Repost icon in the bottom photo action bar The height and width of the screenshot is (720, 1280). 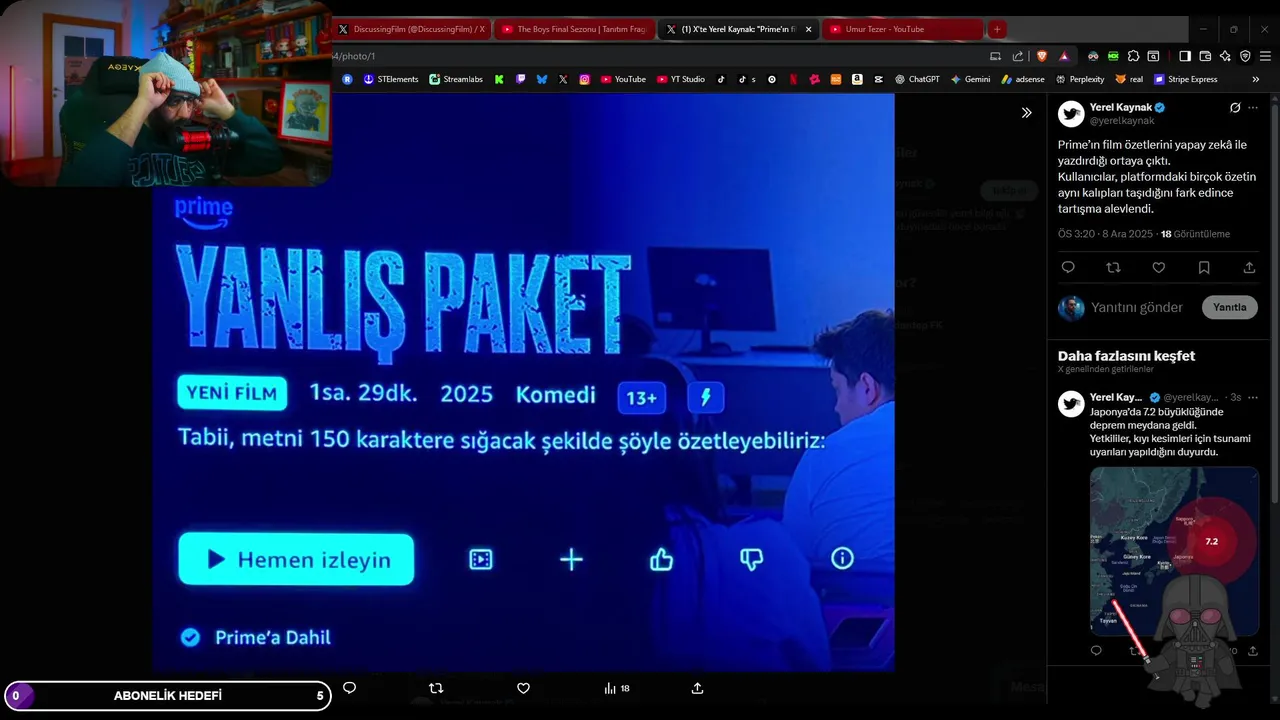[436, 688]
